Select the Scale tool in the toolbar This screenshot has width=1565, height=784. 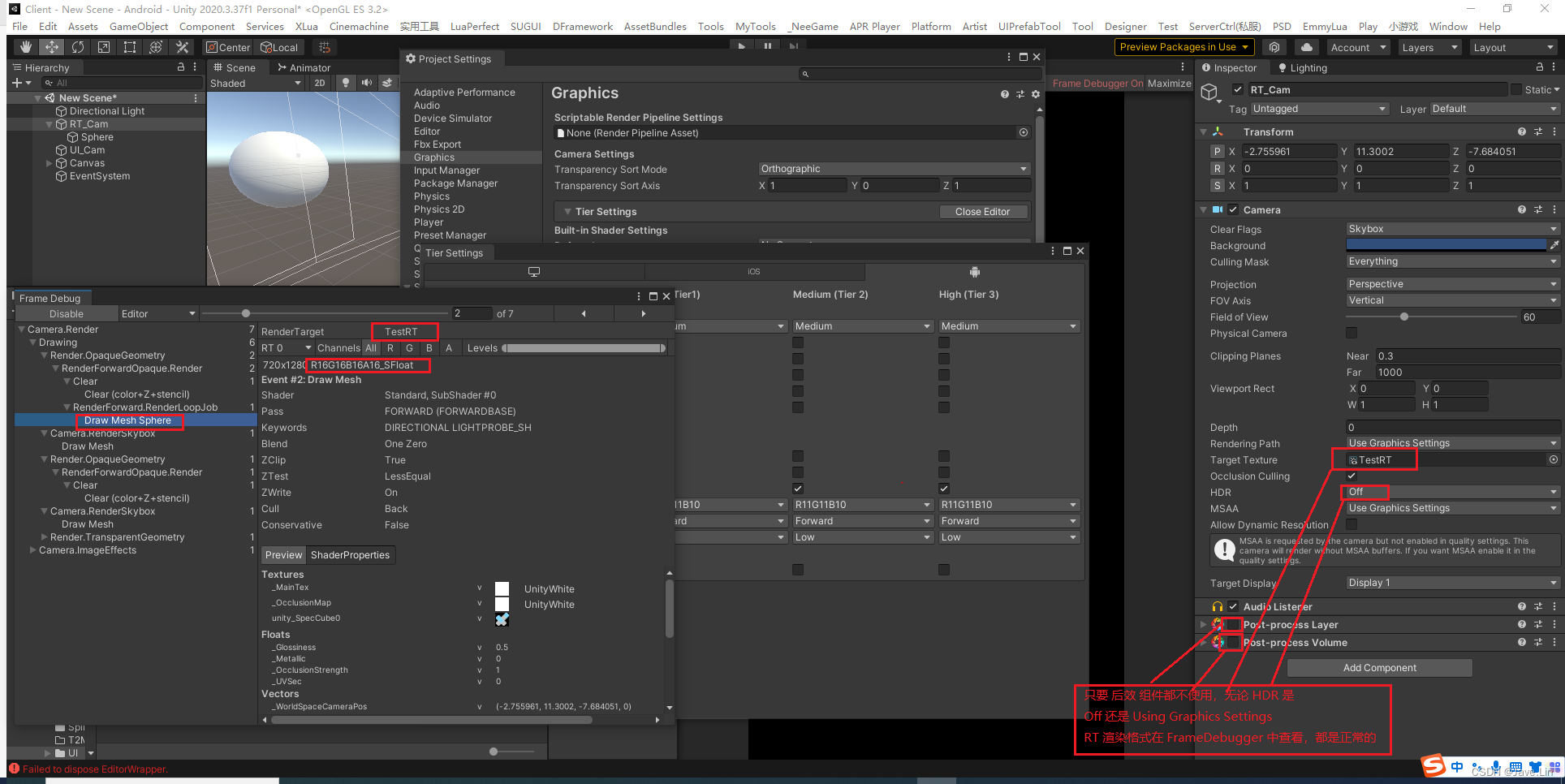[x=104, y=47]
